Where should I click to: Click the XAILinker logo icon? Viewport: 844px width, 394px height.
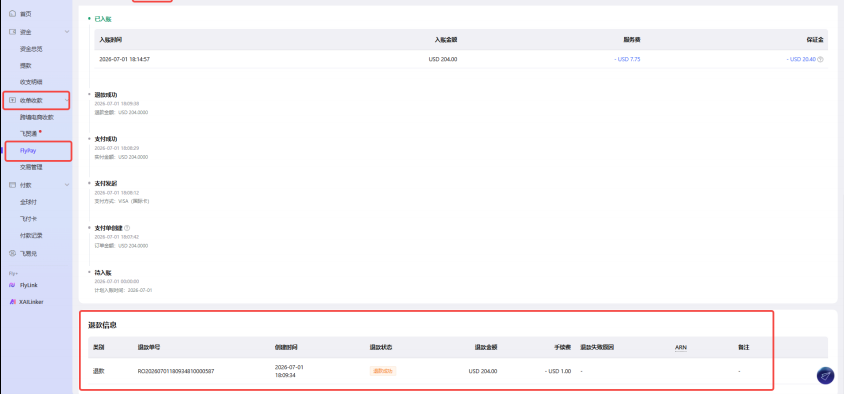coord(12,302)
